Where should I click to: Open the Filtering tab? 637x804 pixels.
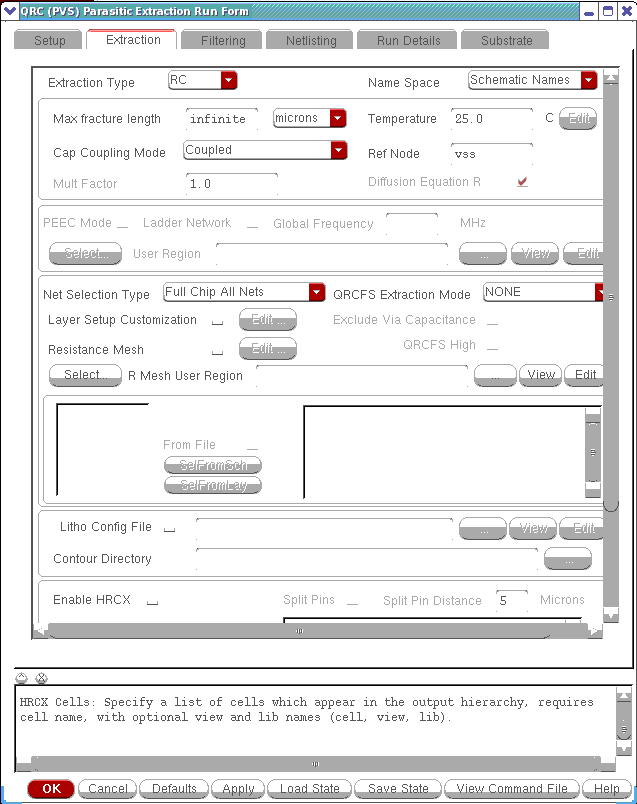pos(222,40)
